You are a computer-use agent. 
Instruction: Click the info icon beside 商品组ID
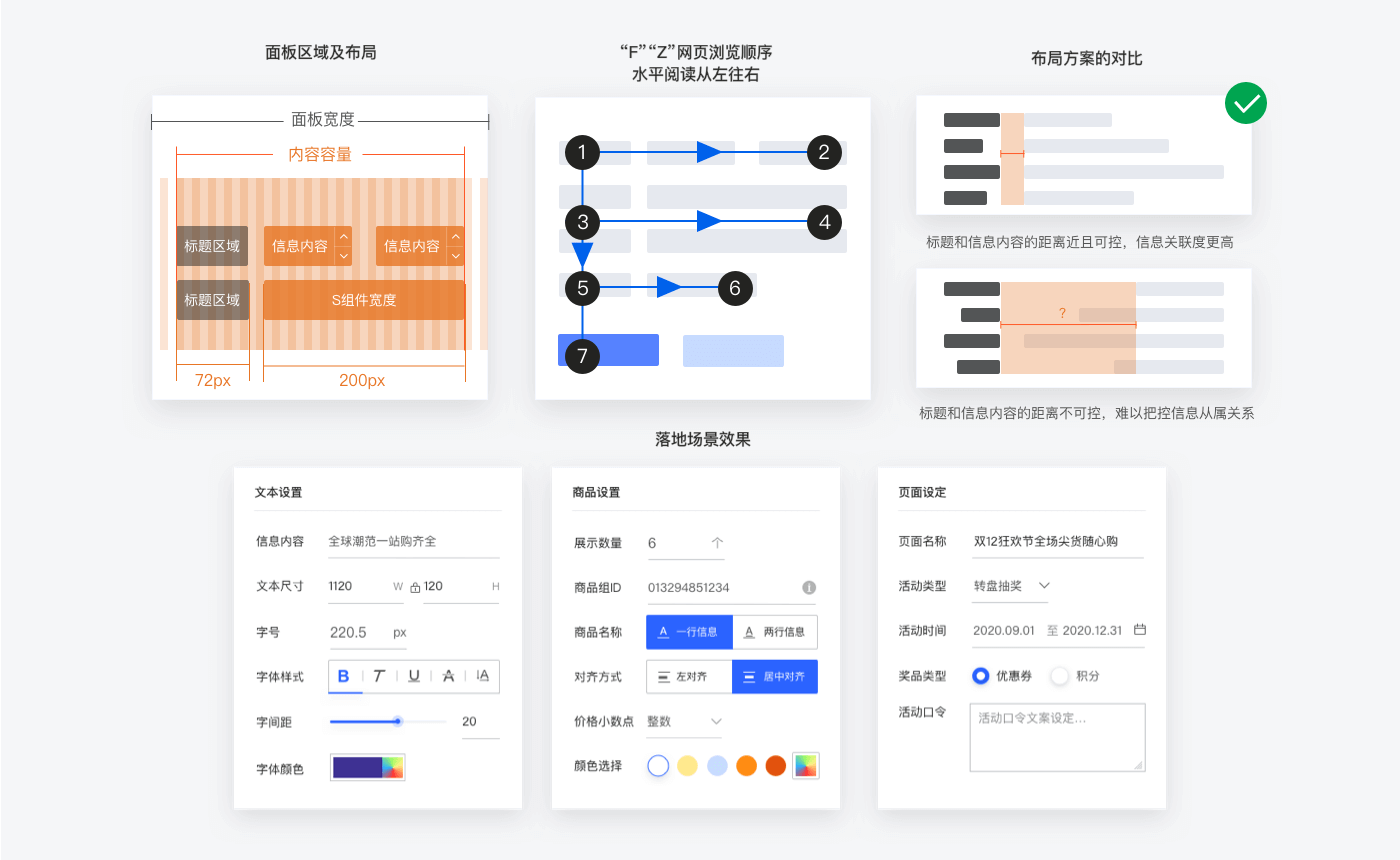[x=809, y=587]
